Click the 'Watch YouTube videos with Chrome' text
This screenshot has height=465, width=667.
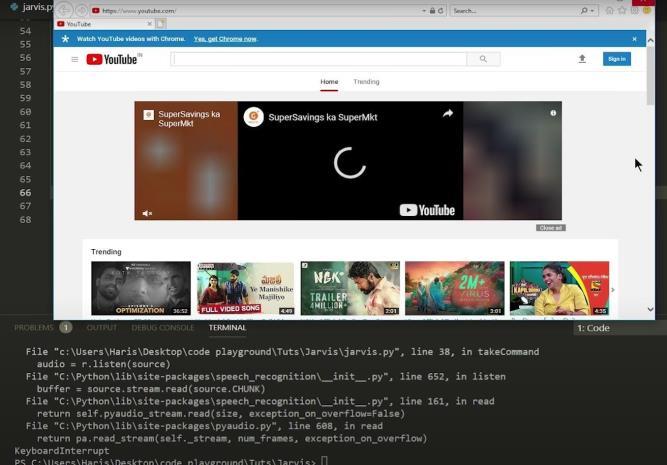(131, 39)
